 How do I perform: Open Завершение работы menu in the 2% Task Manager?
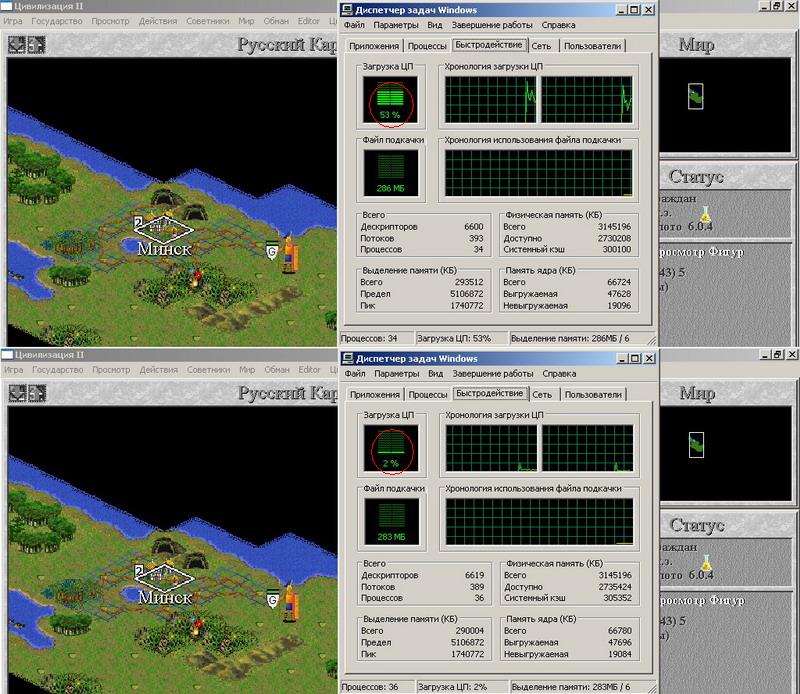pos(493,374)
